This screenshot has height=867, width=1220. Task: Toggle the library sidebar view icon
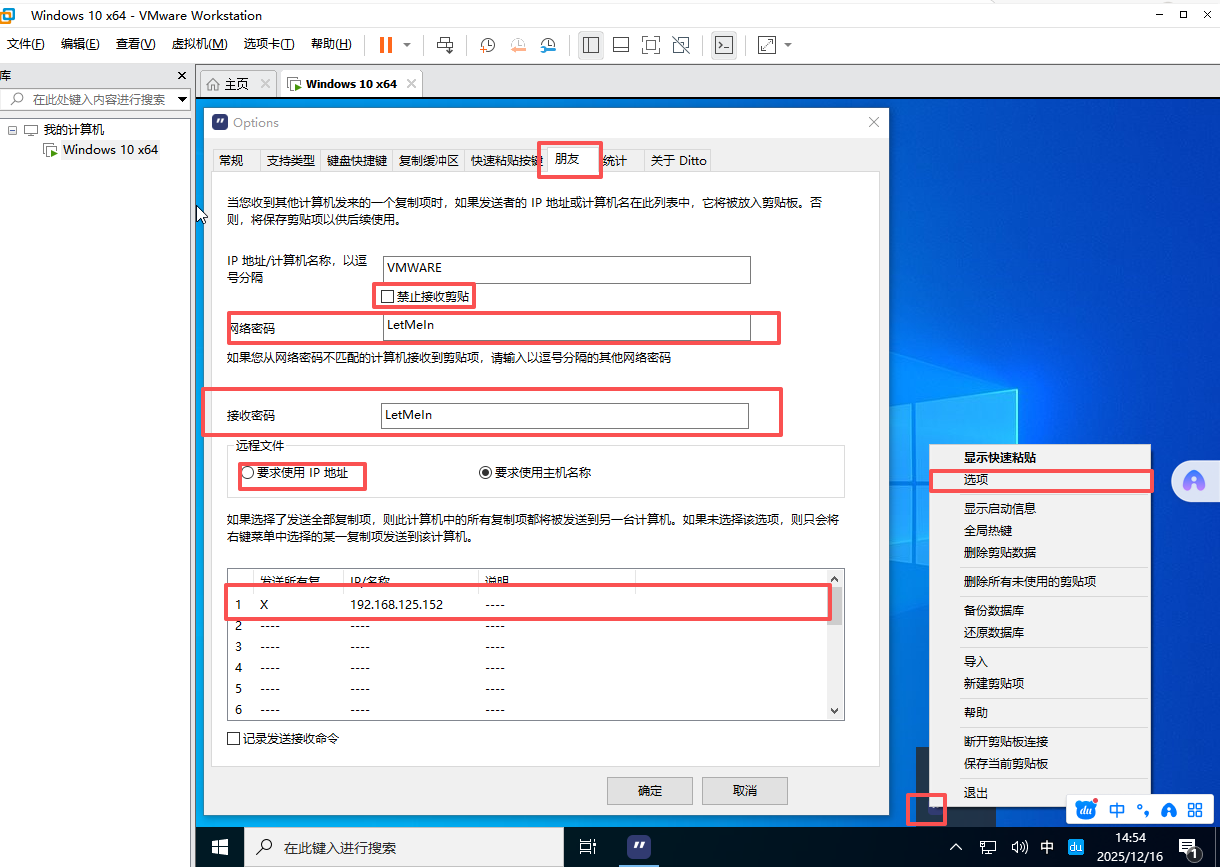pos(590,45)
